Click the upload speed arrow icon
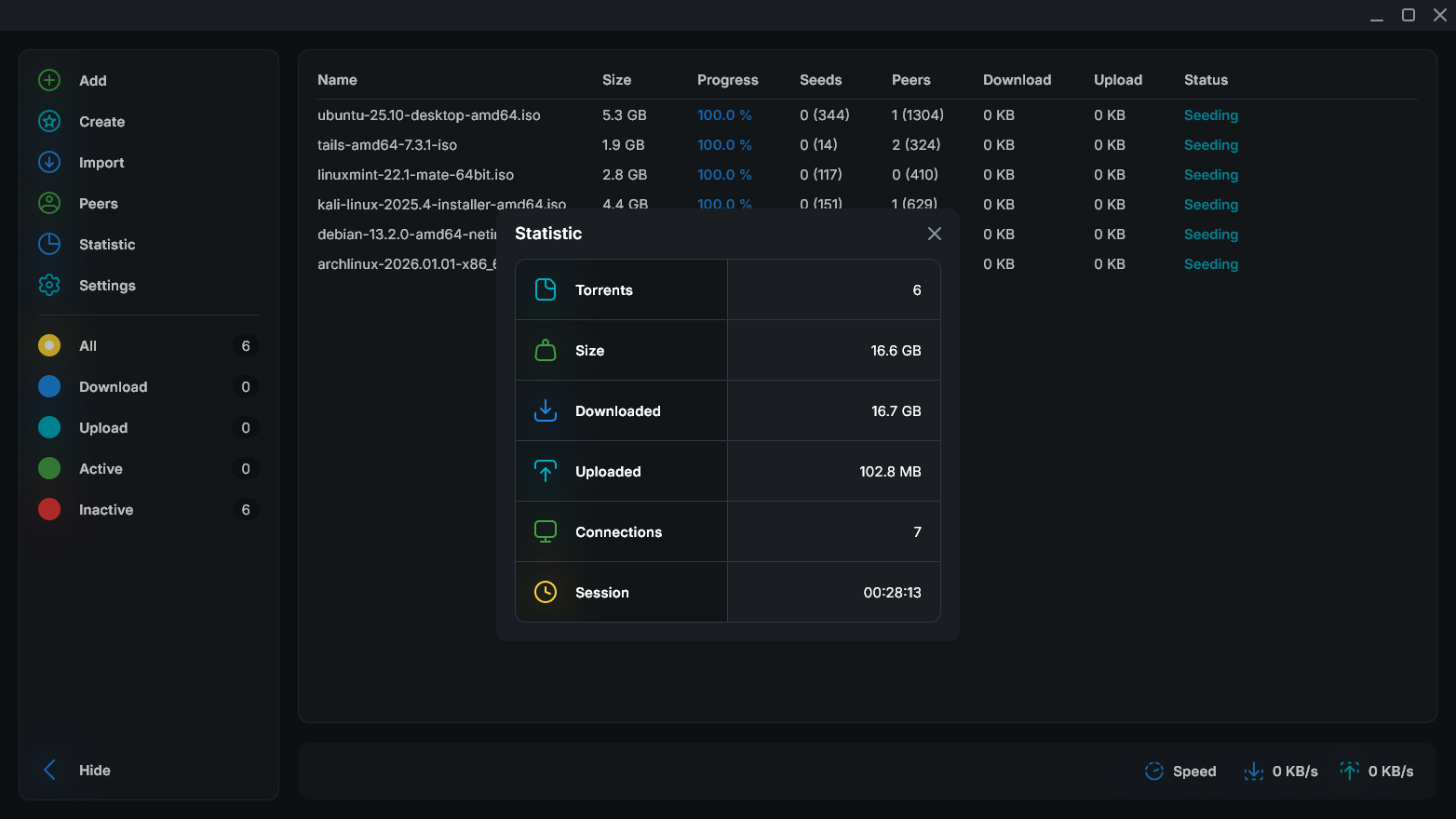The image size is (1456, 819). coord(1348,771)
